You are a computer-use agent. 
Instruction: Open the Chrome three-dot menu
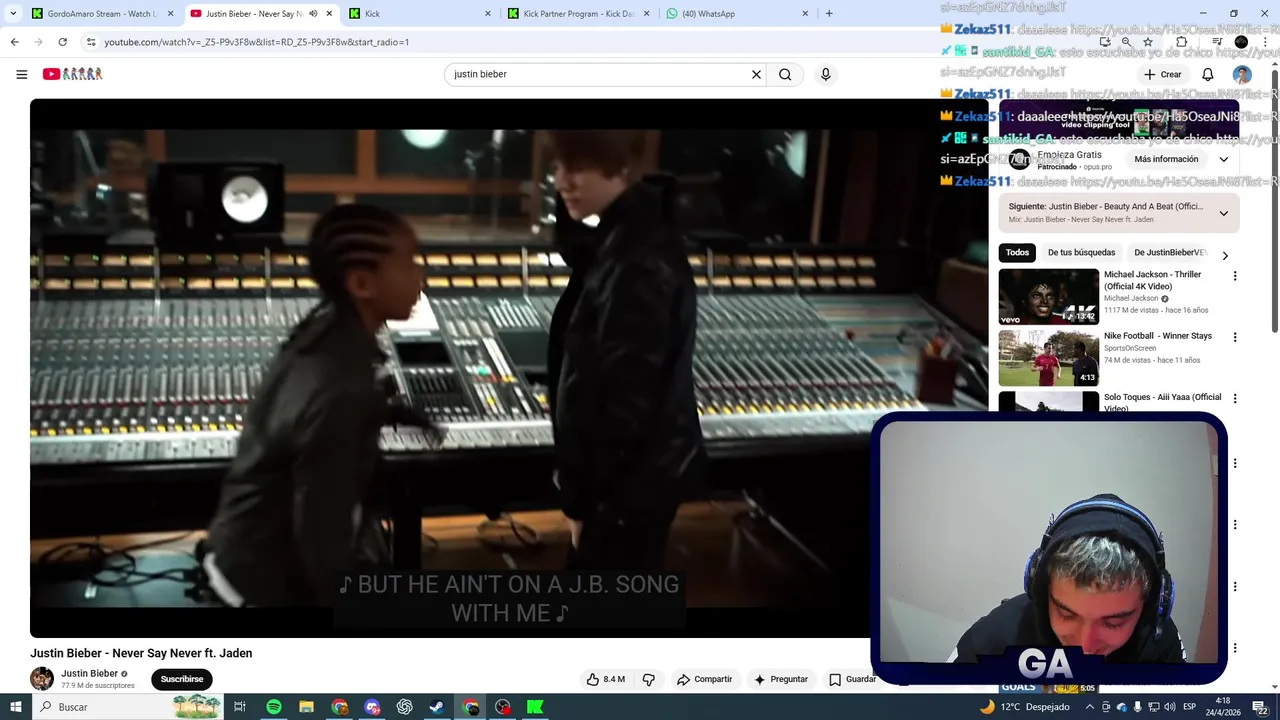(x=1266, y=42)
